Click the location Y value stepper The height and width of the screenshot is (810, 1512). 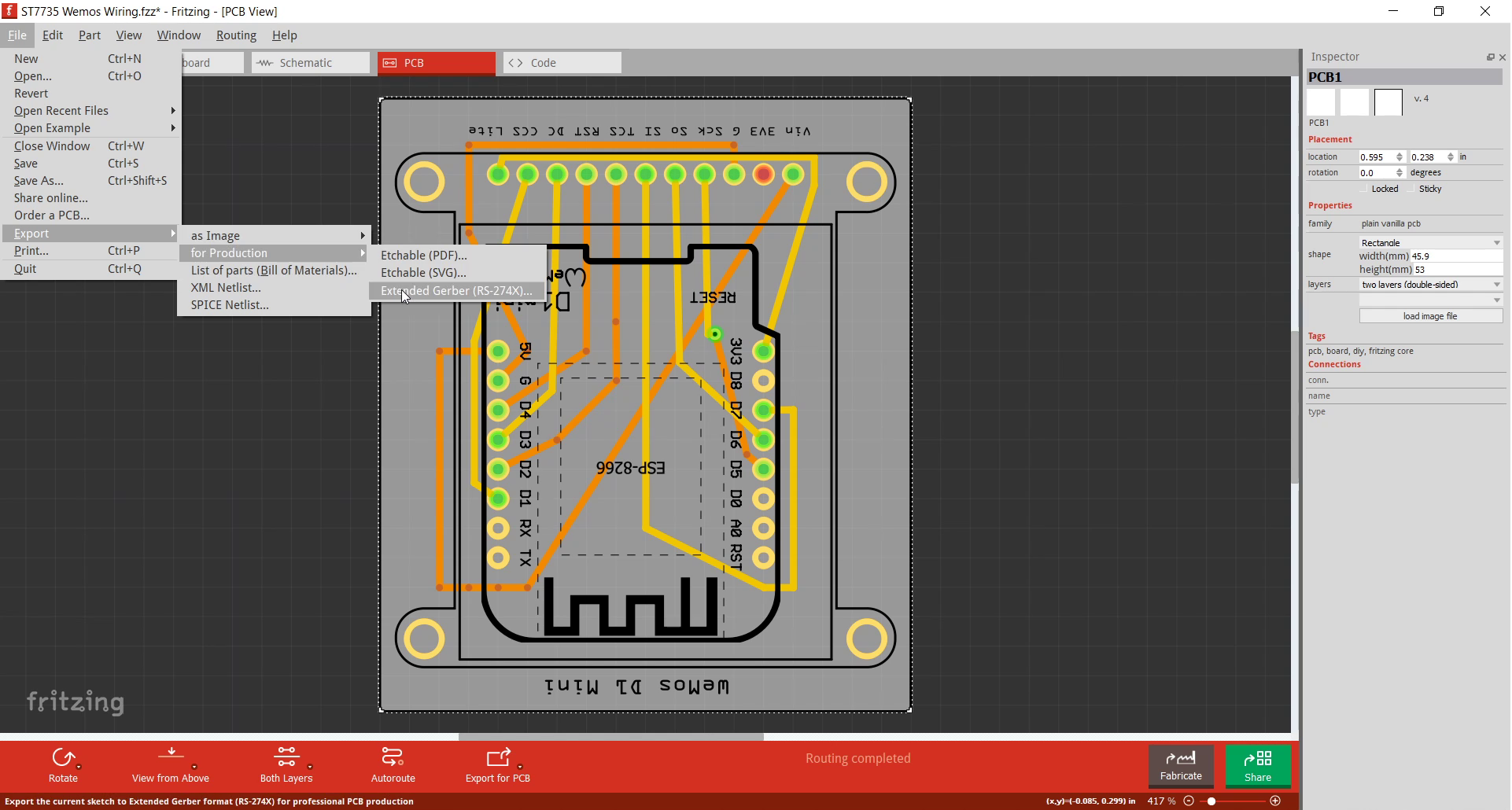(x=1451, y=157)
